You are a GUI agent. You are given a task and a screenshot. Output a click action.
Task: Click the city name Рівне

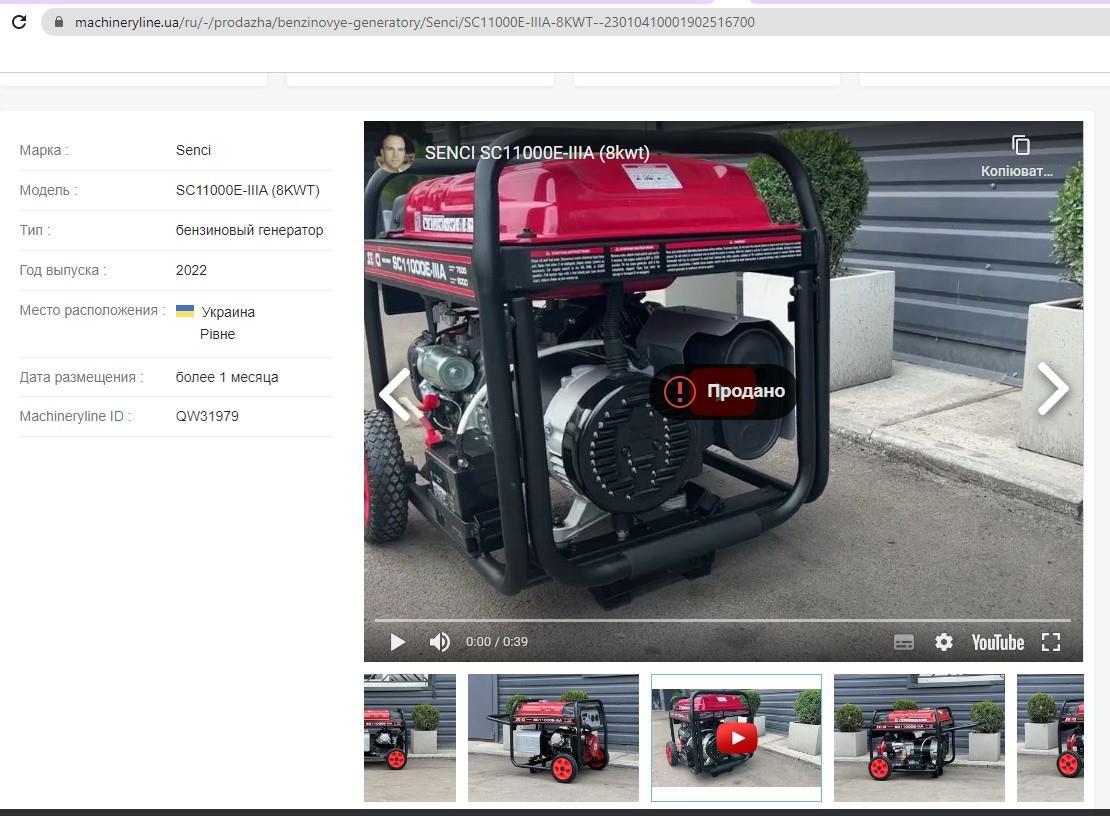click(x=217, y=334)
